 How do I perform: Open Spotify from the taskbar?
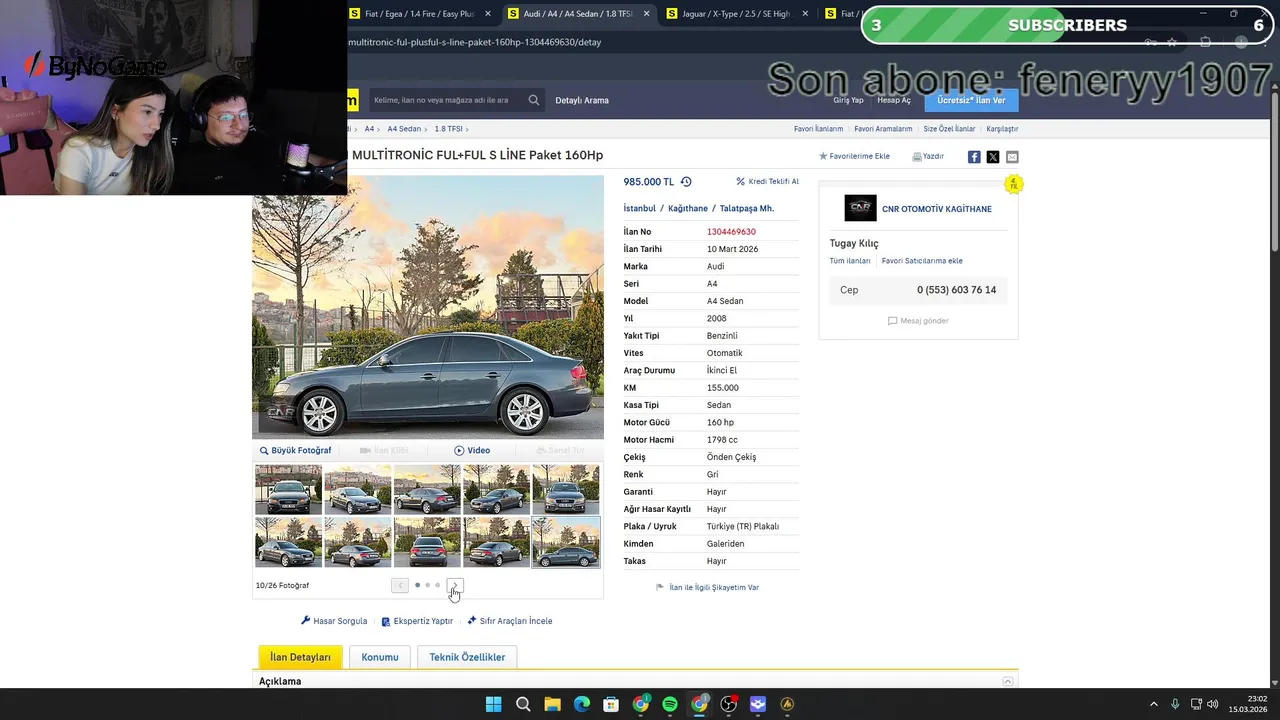pyautogui.click(x=670, y=704)
